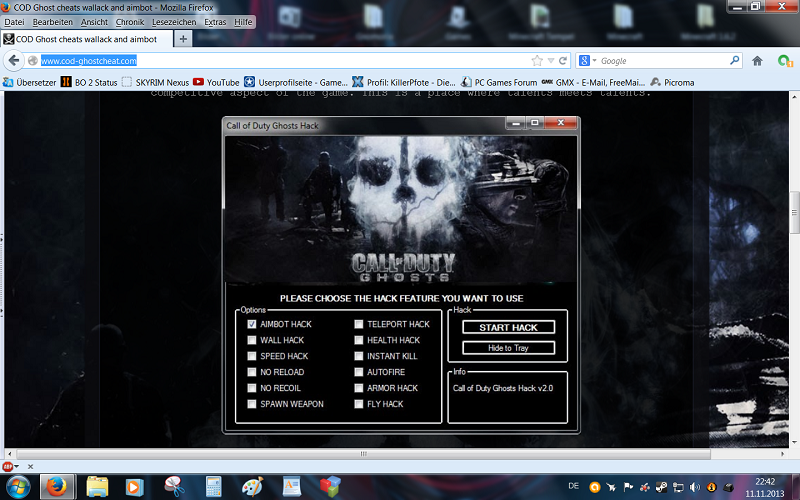800x500 pixels.
Task: Open the BO 2 Status bookmark
Action: click(89, 82)
